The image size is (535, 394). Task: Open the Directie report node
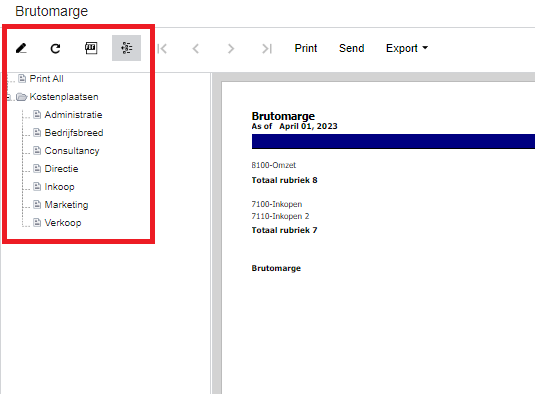pyautogui.click(x=61, y=169)
